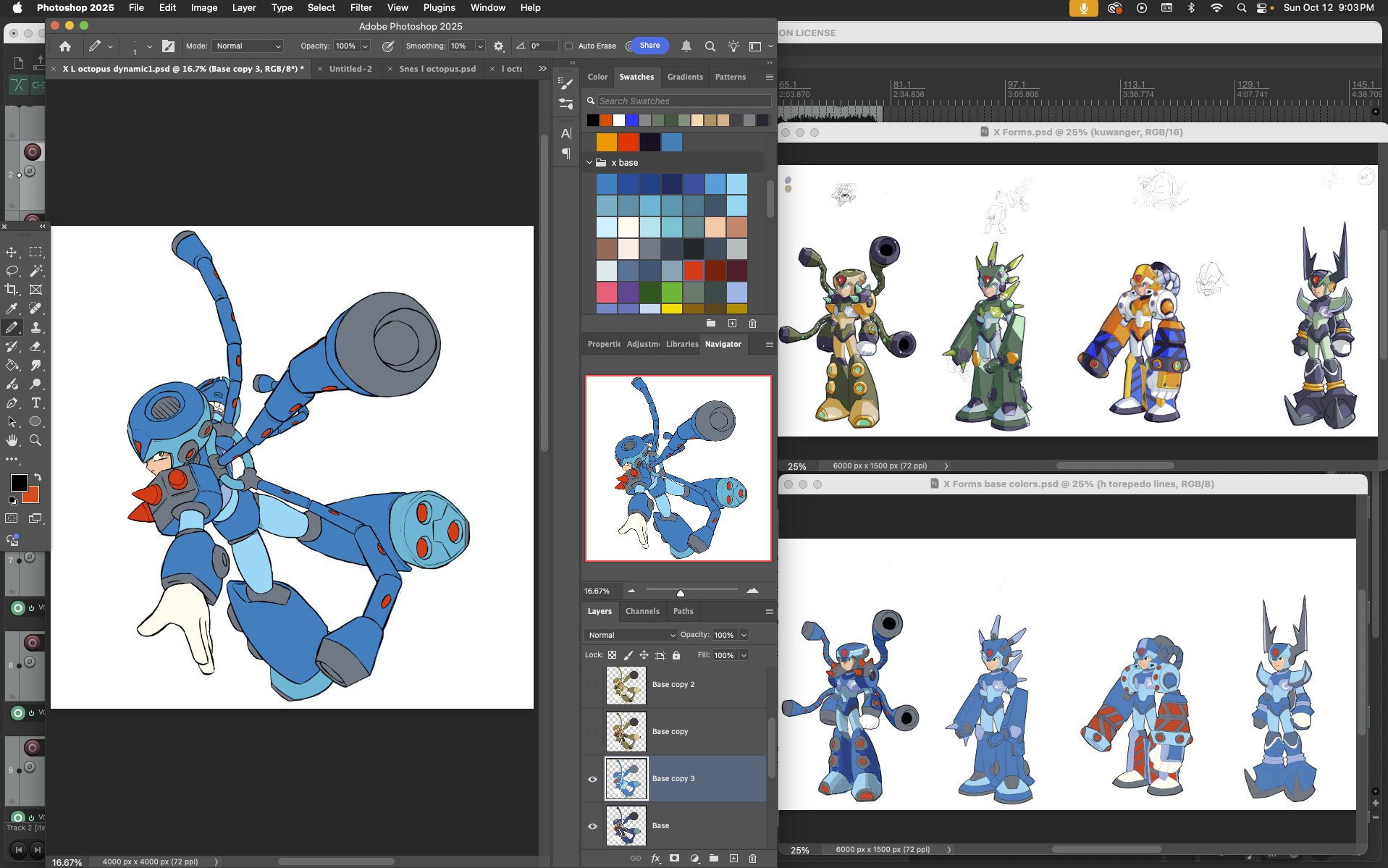
Task: Select the Lasso tool
Action: point(12,271)
